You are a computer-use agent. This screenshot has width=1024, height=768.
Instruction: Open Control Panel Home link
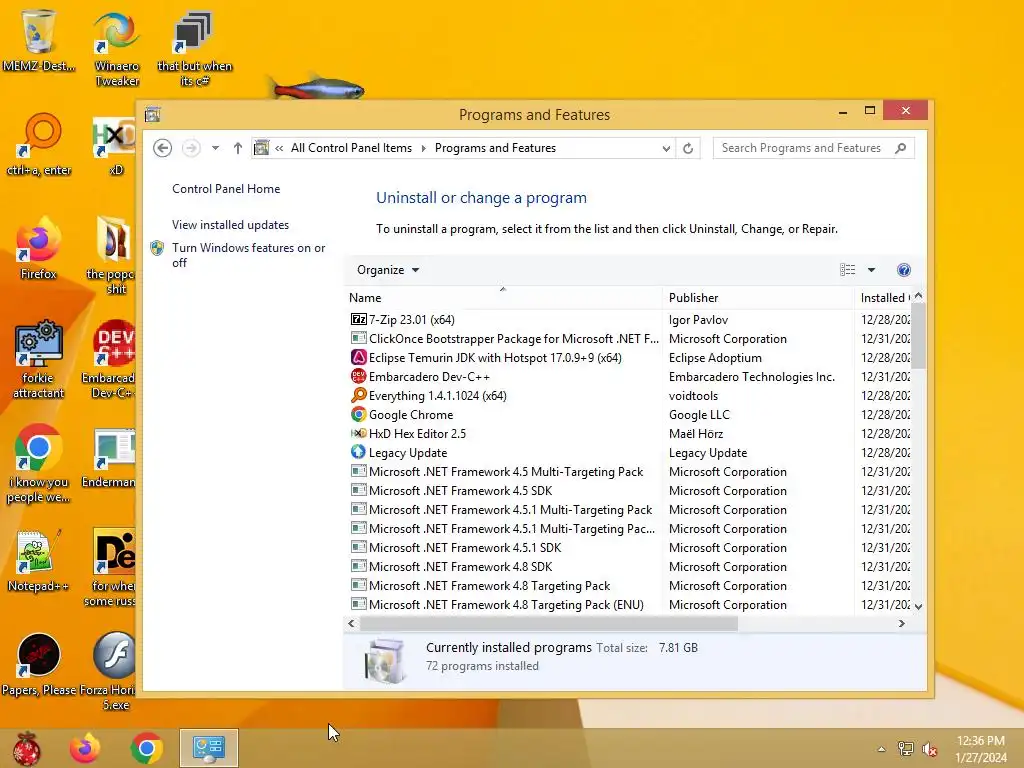tap(226, 189)
